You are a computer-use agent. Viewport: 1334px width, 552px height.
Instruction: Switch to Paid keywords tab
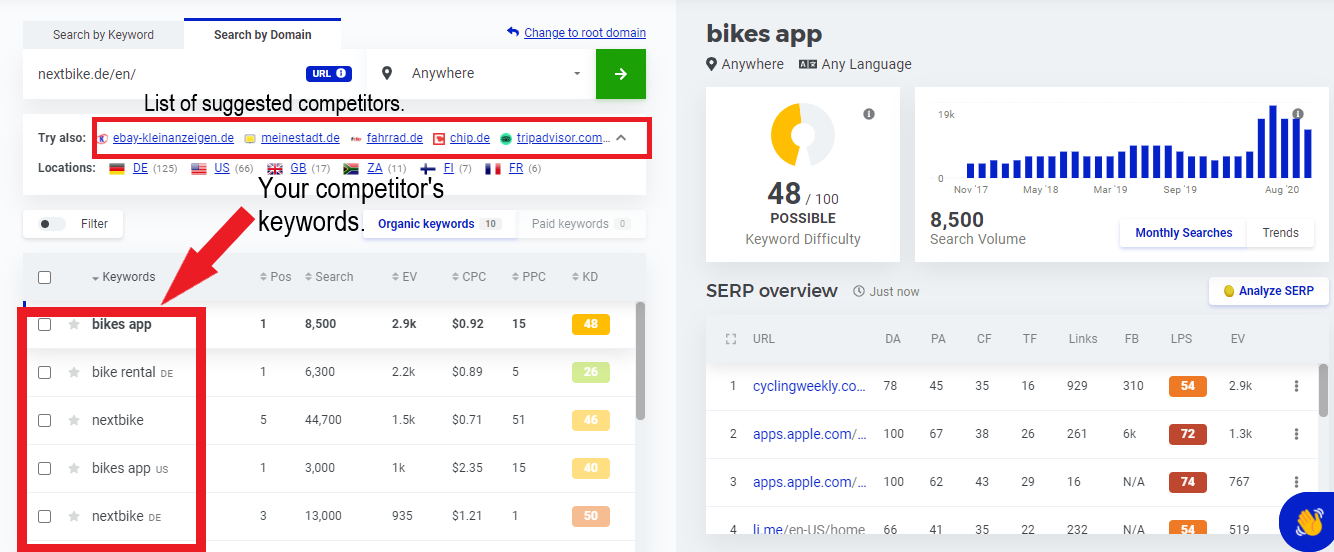tap(581, 224)
